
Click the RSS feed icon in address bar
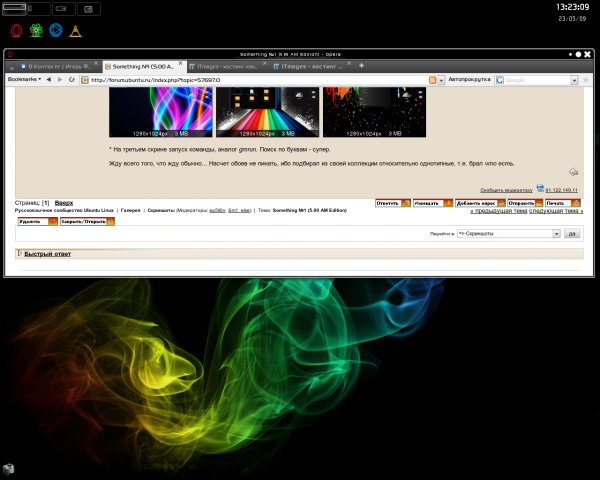[x=432, y=79]
